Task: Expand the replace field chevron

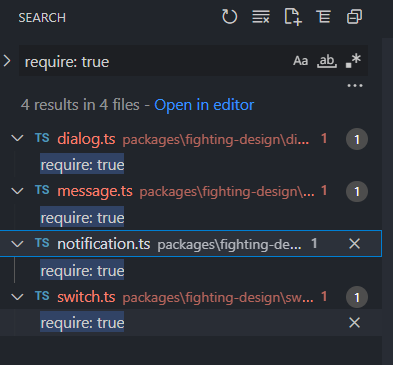Action: click(7, 61)
